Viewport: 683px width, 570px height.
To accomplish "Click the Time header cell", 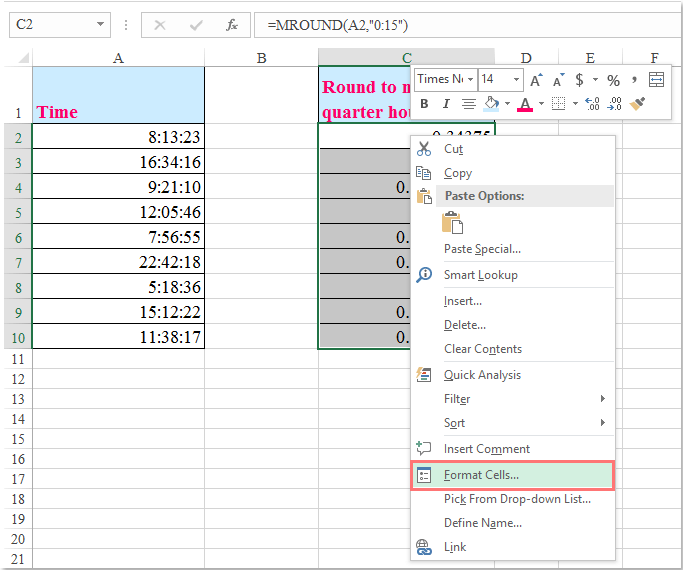I will (x=118, y=95).
